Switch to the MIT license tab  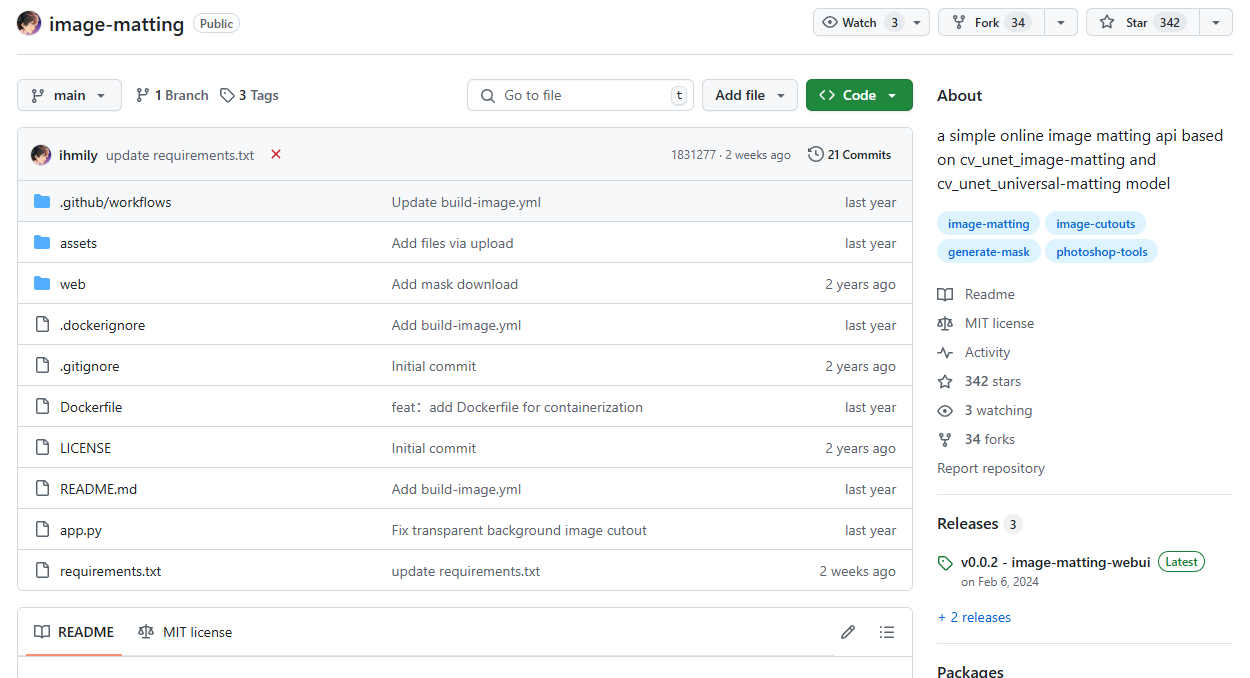(185, 632)
